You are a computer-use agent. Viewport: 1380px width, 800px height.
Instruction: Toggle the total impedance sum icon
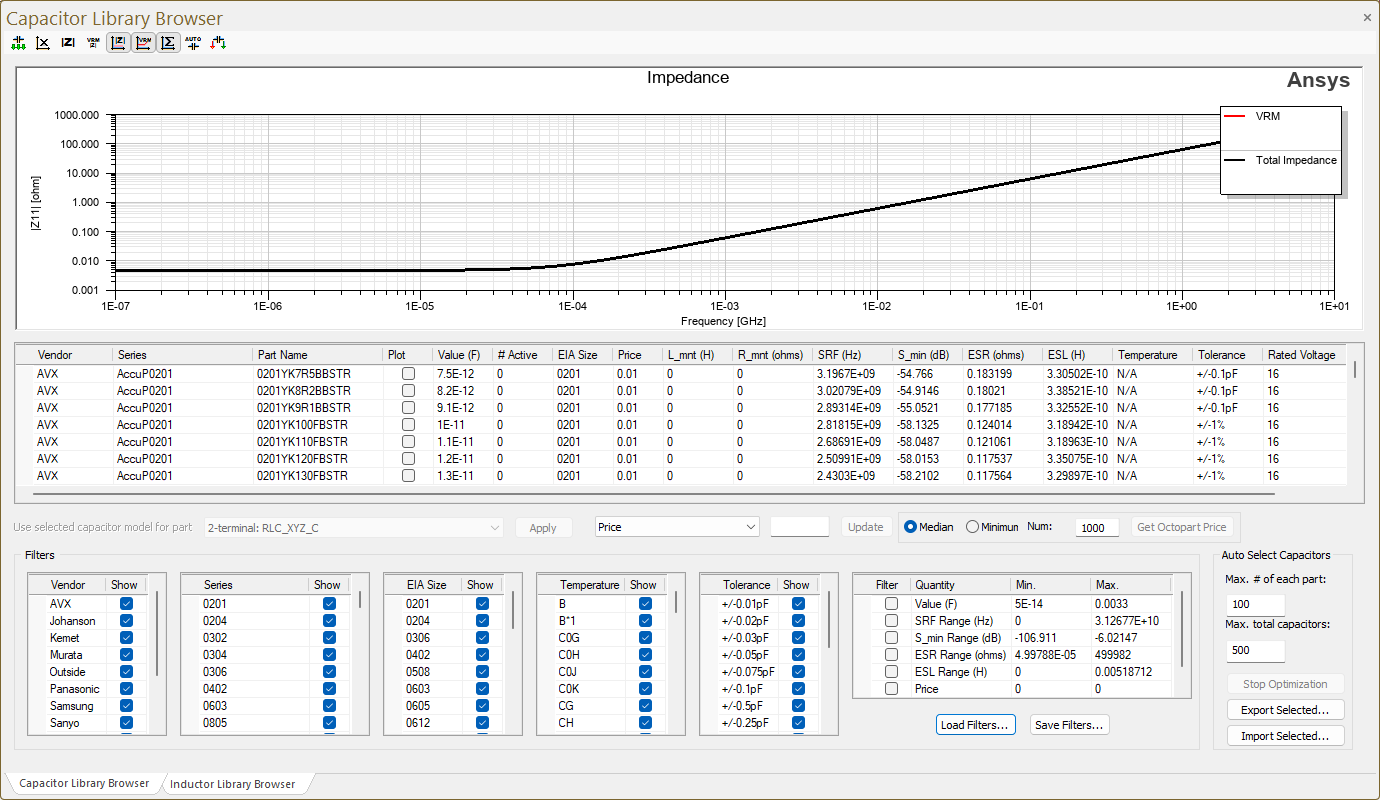(x=167, y=42)
